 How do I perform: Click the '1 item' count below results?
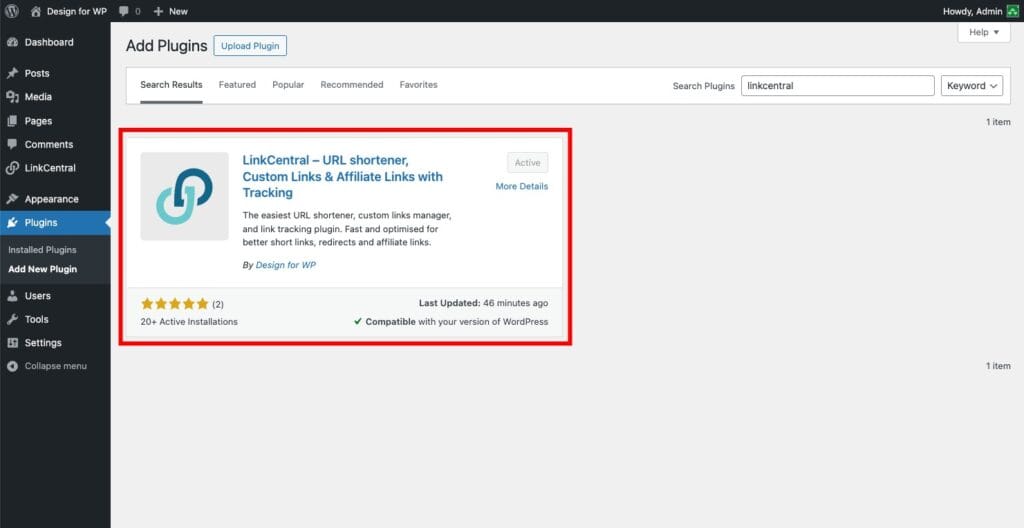point(998,366)
